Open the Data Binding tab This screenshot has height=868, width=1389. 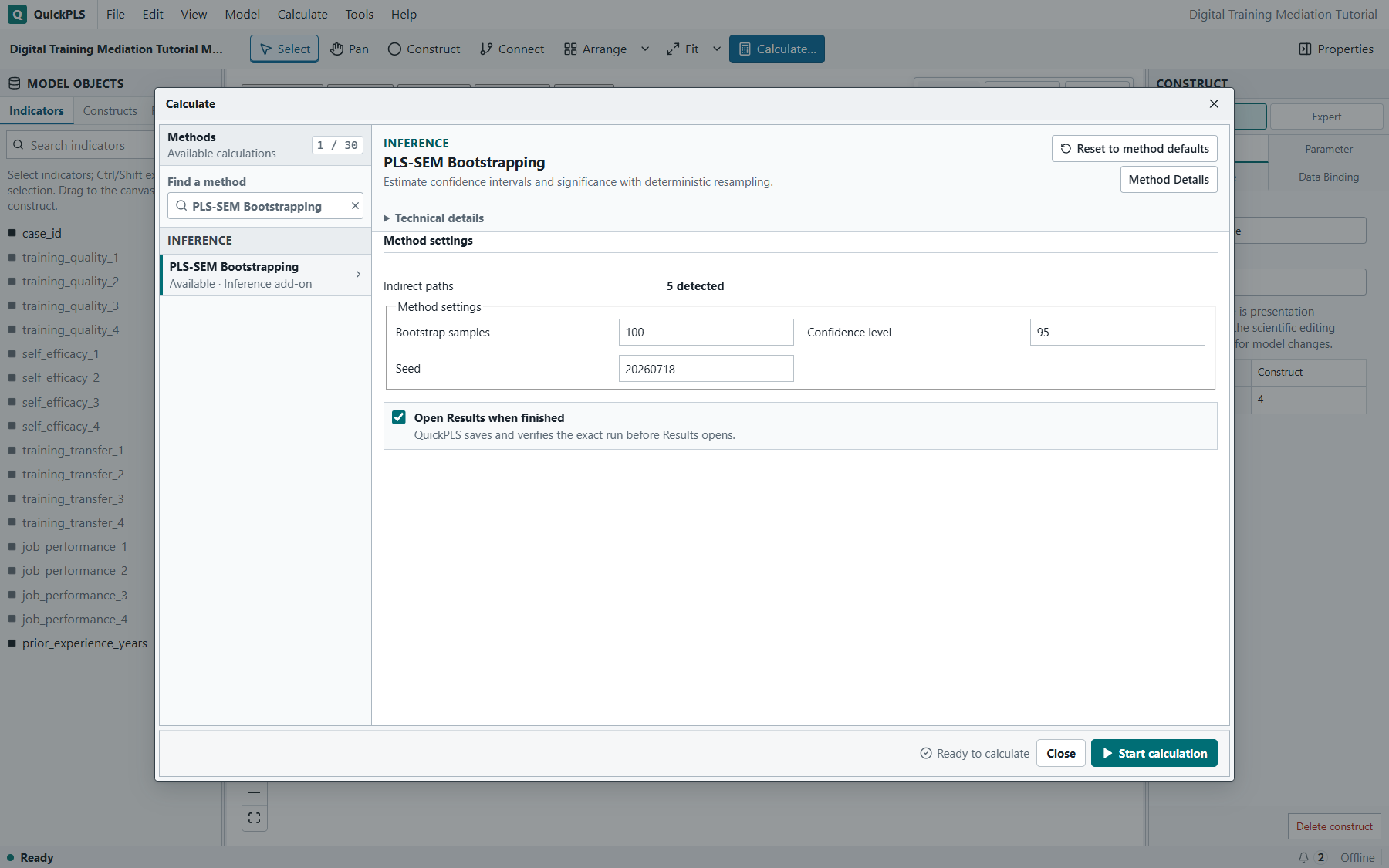1328,177
